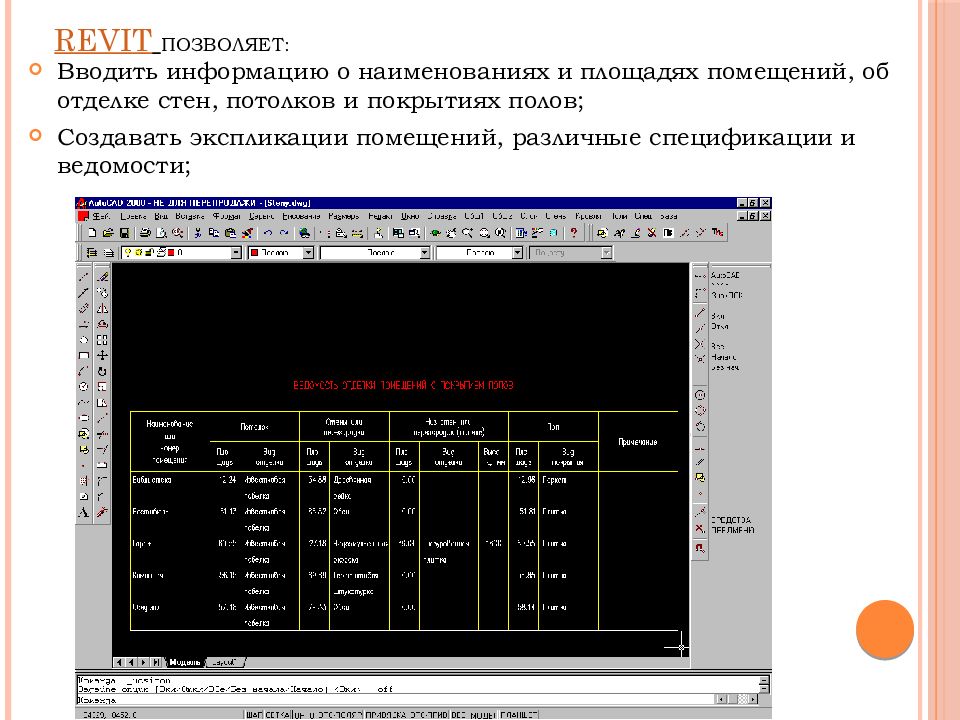The width and height of the screenshot is (960, 720).
Task: Select the Circle draw tool
Action: pyautogui.click(x=84, y=387)
